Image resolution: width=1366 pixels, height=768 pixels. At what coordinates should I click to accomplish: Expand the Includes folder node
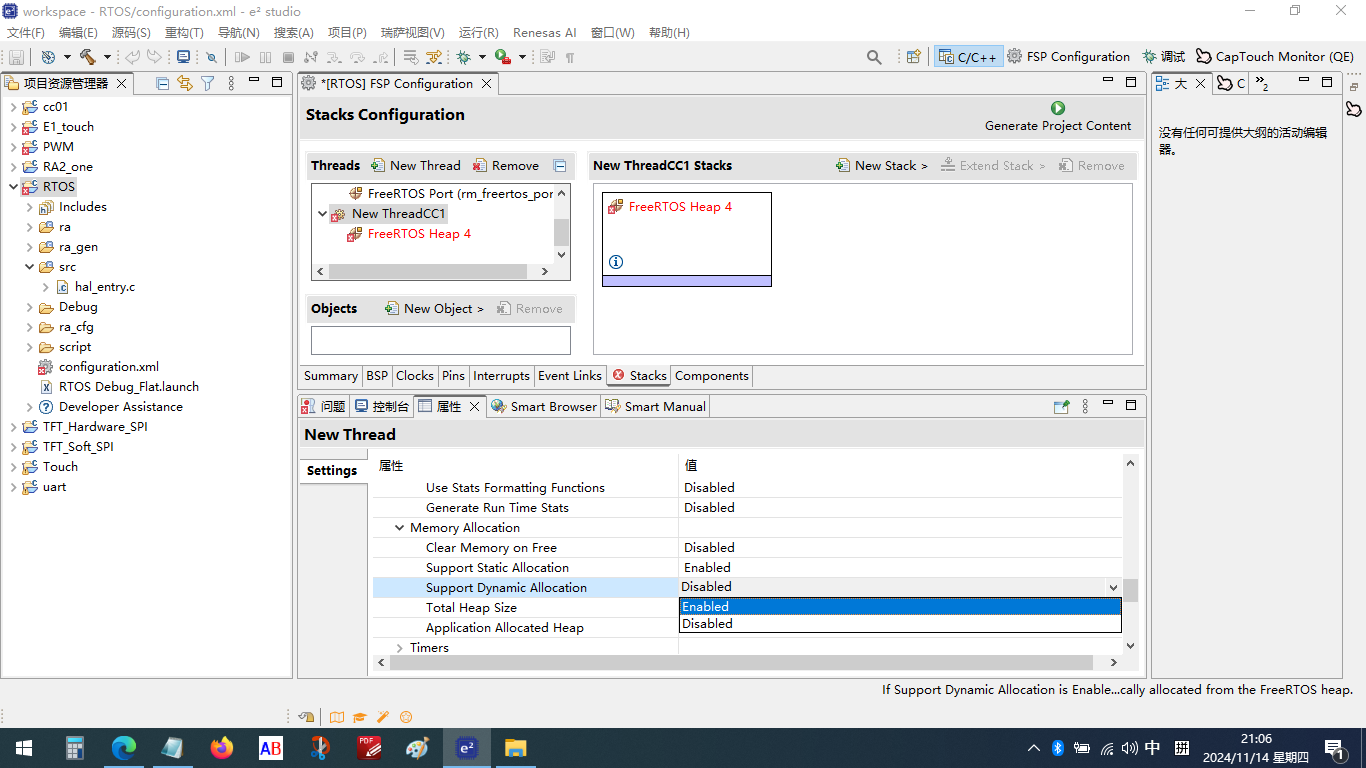(29, 207)
